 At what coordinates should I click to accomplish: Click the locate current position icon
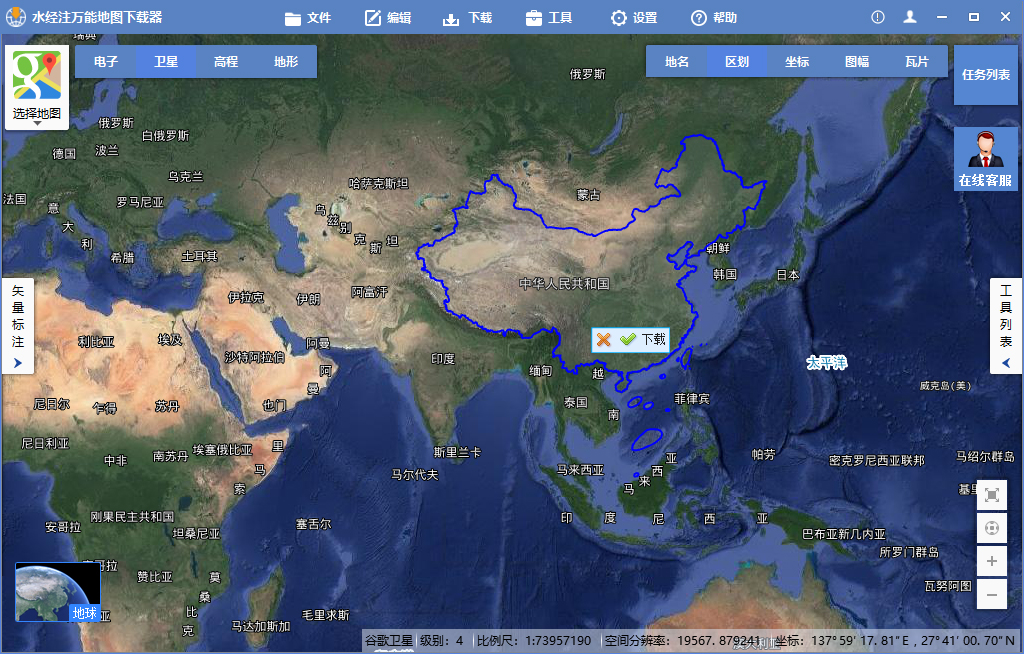click(991, 528)
